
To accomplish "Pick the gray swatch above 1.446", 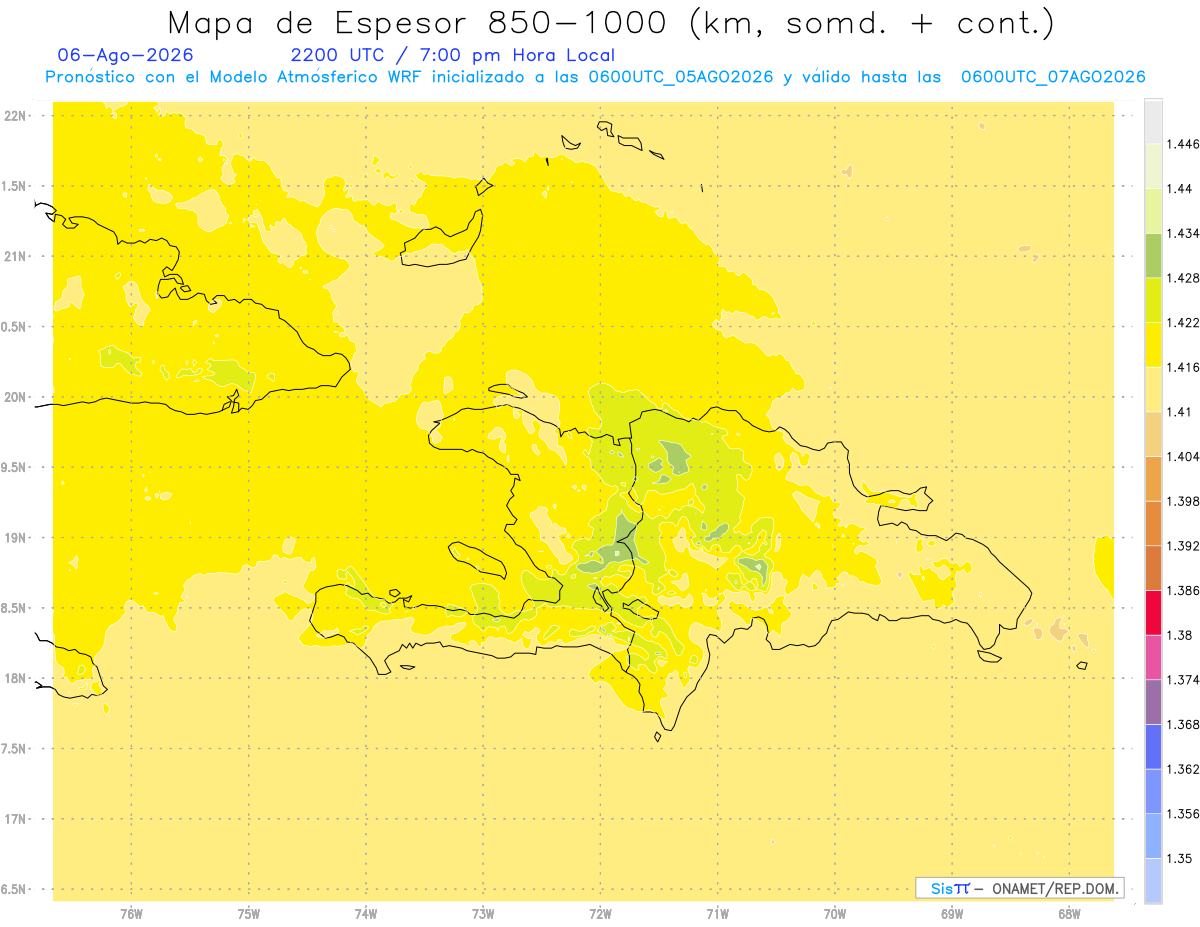I will [1153, 122].
